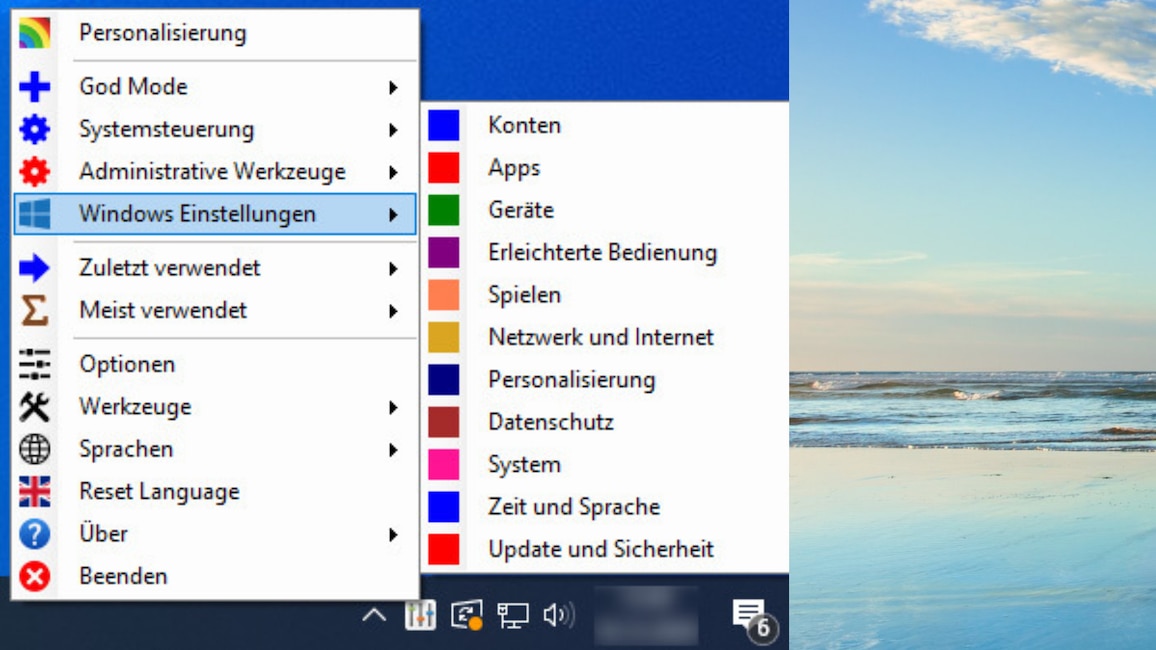Expand the Sprachen submenu arrow
Screen dimensions: 1156x650
[393, 450]
